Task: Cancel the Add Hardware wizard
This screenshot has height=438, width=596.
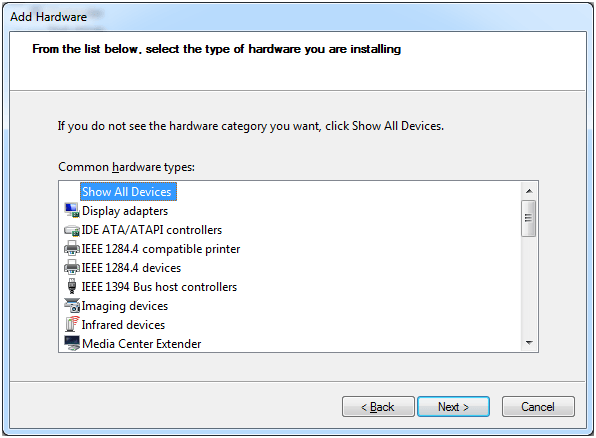Action: [538, 407]
